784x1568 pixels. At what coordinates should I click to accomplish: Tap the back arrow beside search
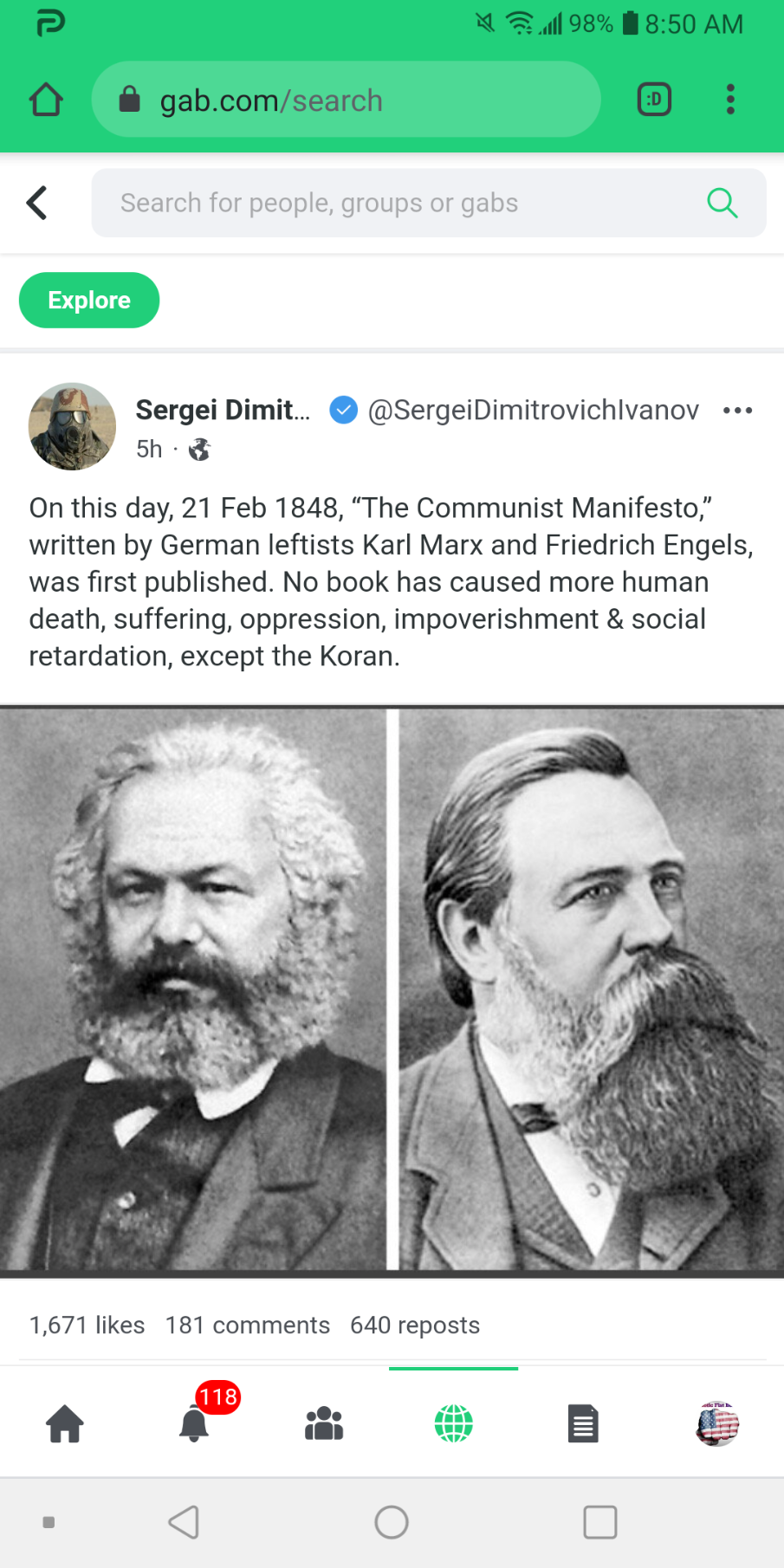(x=36, y=203)
